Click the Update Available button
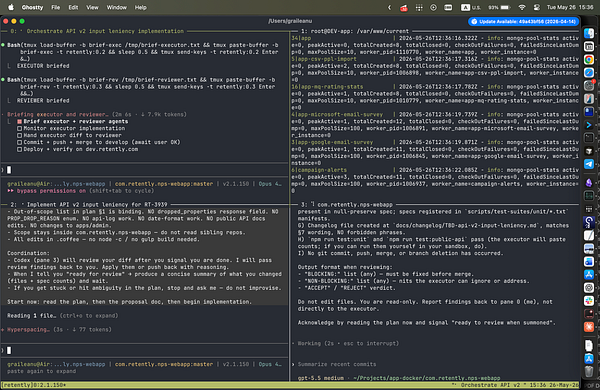This screenshot has width=600, height=390. 523,21
